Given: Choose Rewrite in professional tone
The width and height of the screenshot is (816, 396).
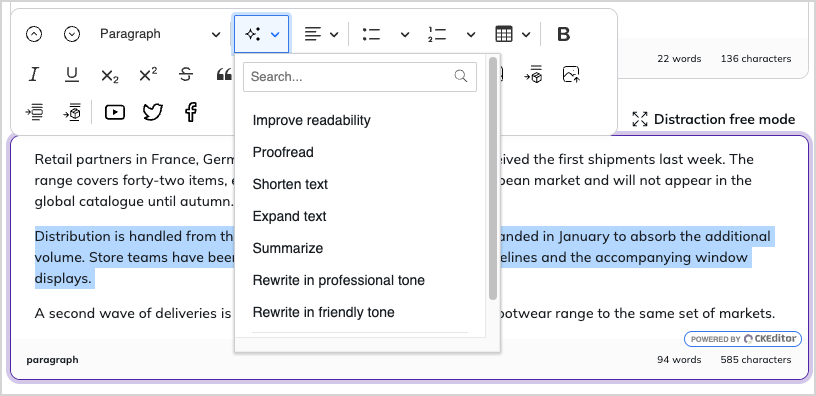Looking at the screenshot, I should point(338,280).
